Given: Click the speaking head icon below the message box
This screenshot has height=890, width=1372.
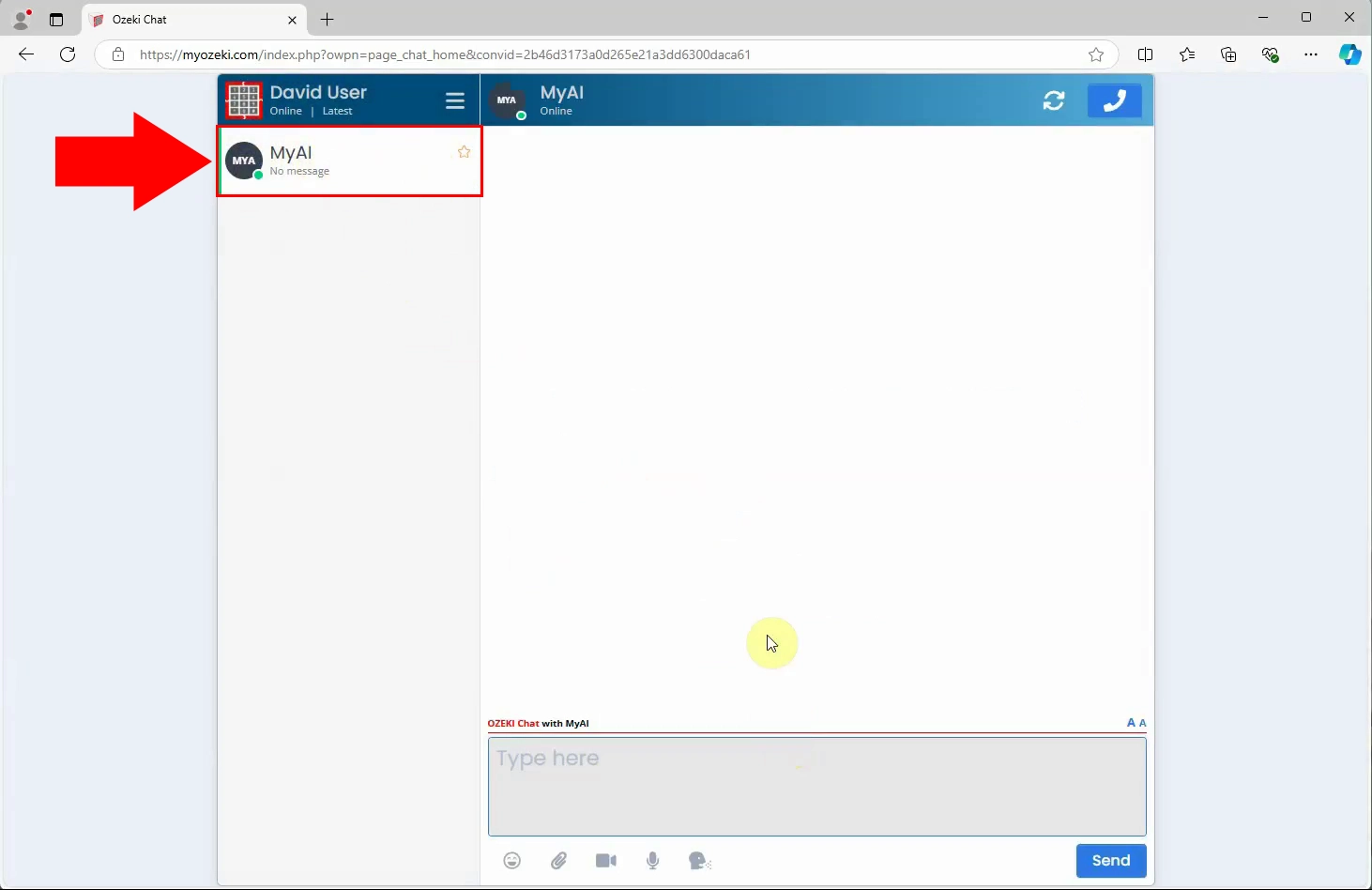Looking at the screenshot, I should pyautogui.click(x=700, y=861).
